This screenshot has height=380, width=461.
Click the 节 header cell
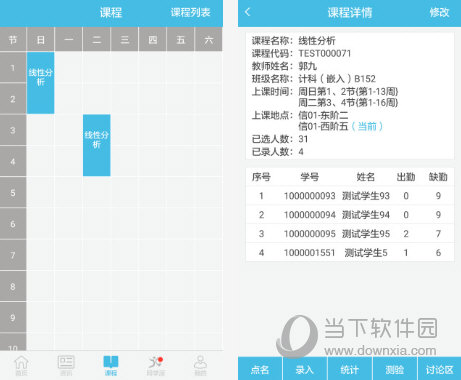click(x=13, y=40)
